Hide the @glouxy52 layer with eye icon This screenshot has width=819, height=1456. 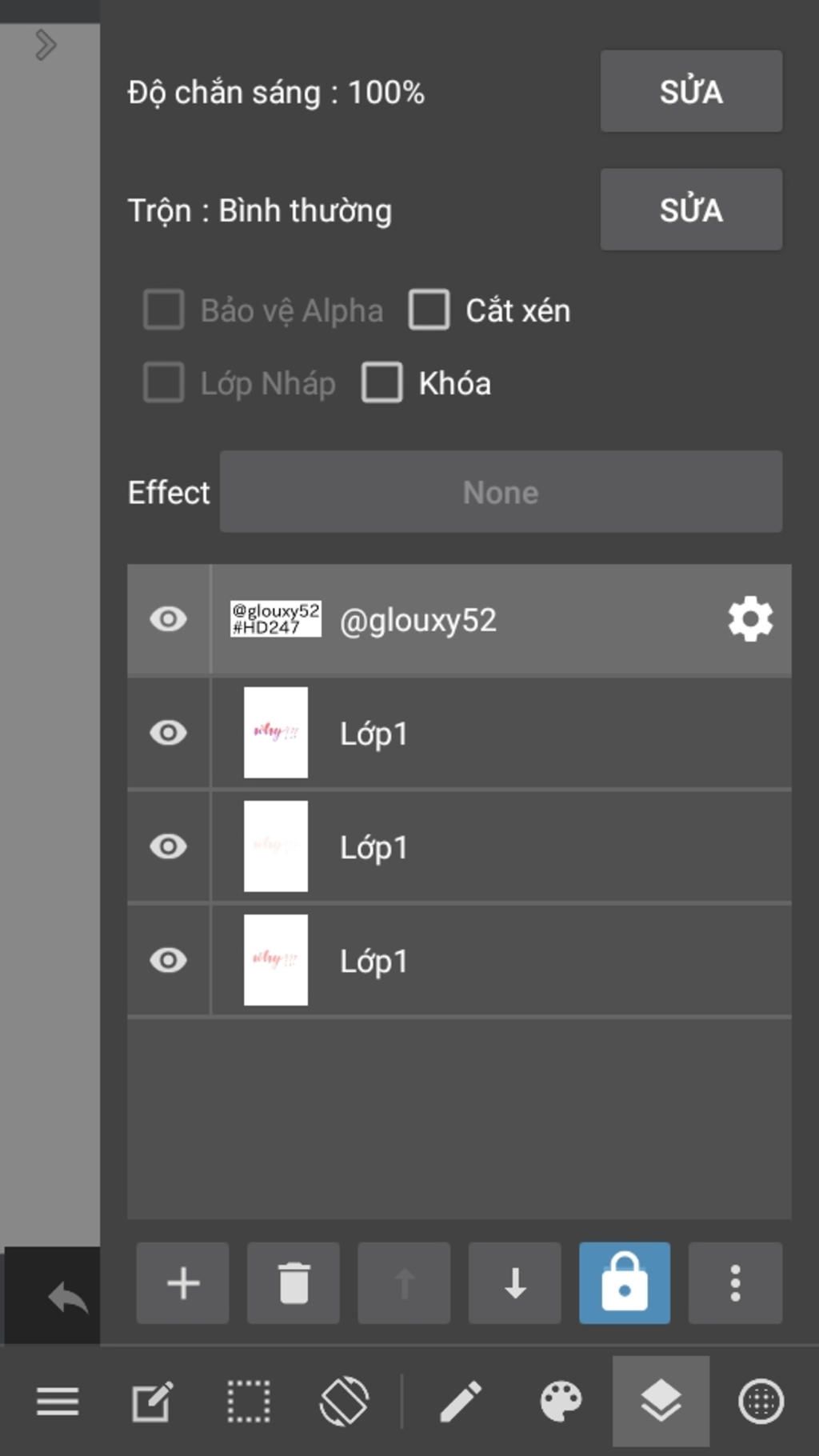point(168,619)
